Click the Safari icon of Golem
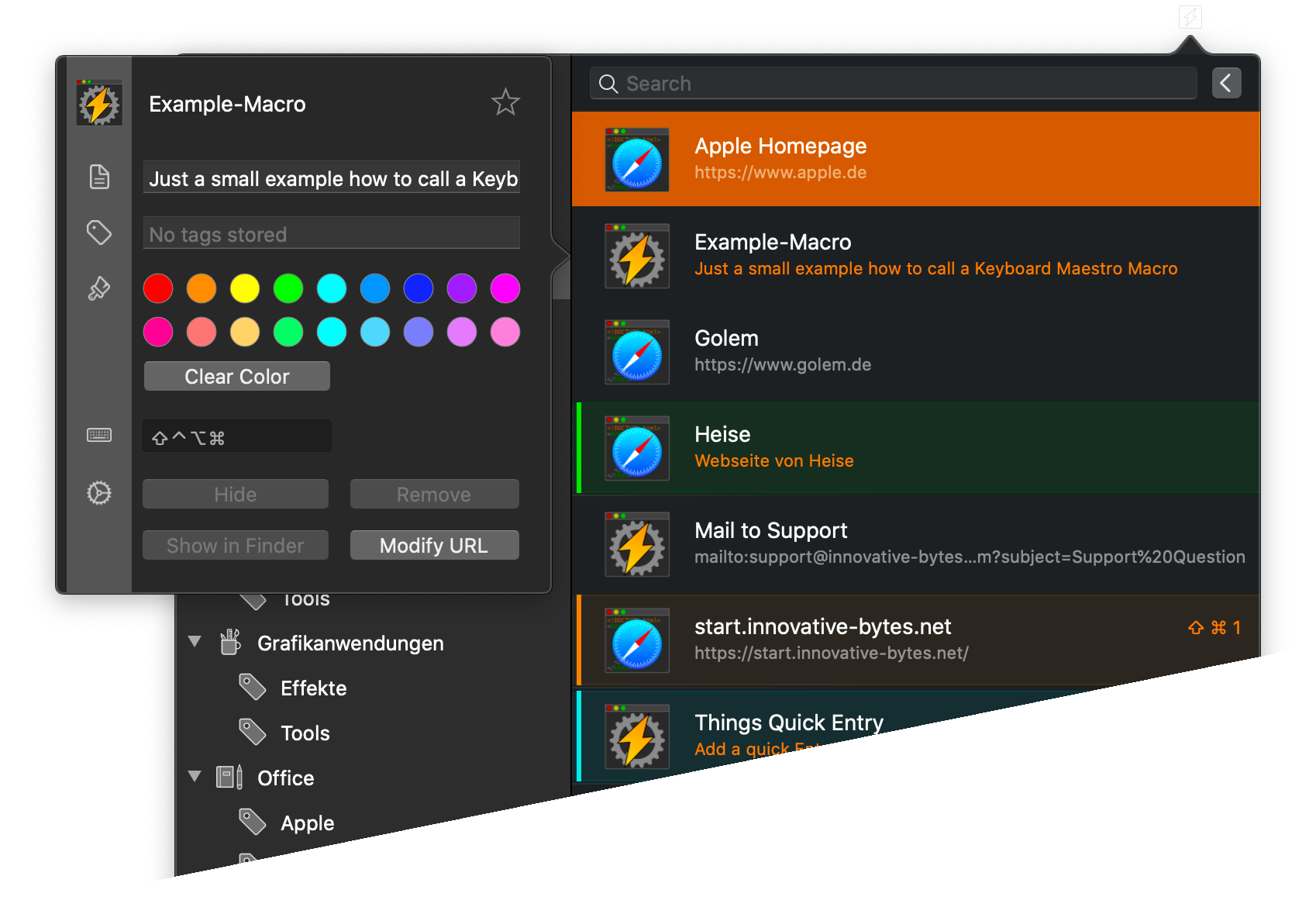1316x921 pixels. tap(637, 352)
